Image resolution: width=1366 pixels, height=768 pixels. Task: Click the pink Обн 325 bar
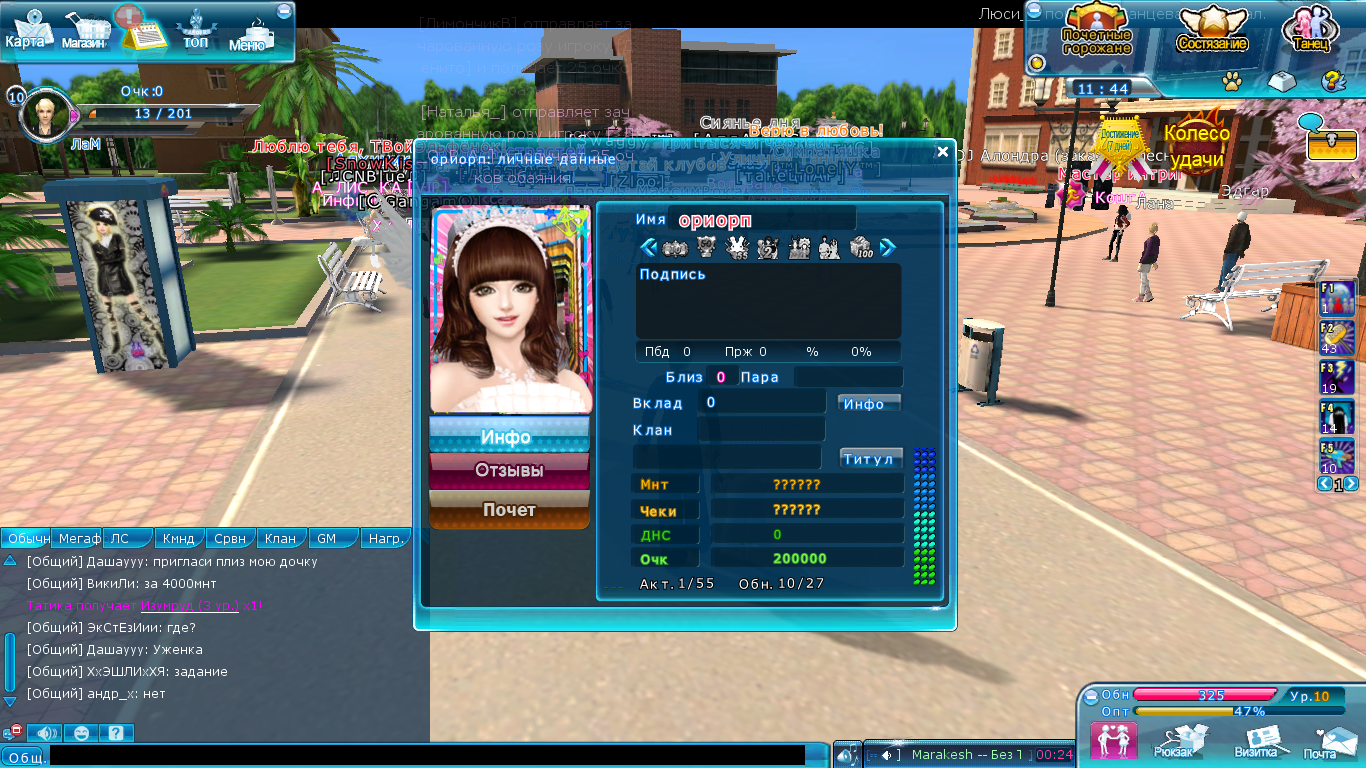click(x=1205, y=695)
